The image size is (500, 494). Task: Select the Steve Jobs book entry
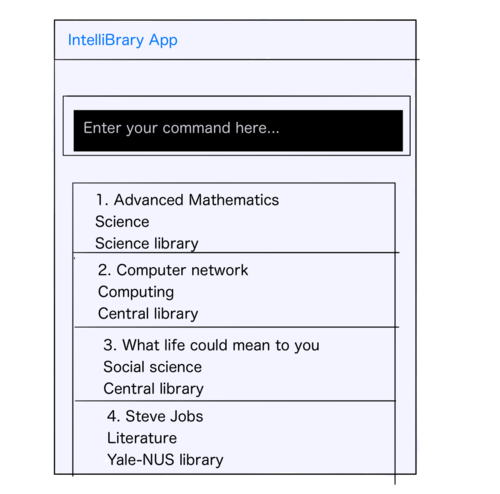[x=234, y=437]
